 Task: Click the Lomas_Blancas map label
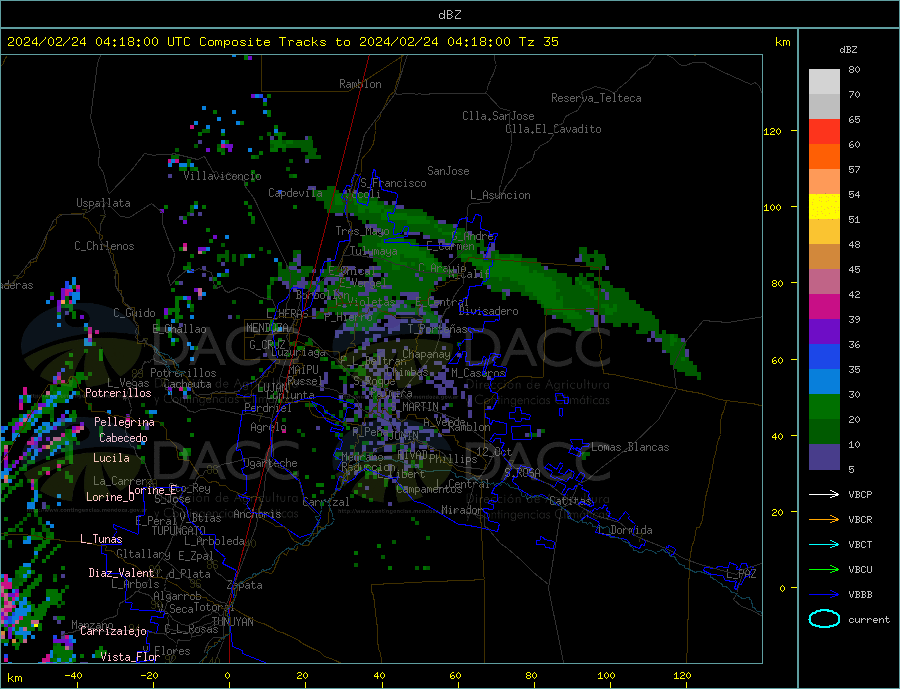[630, 447]
